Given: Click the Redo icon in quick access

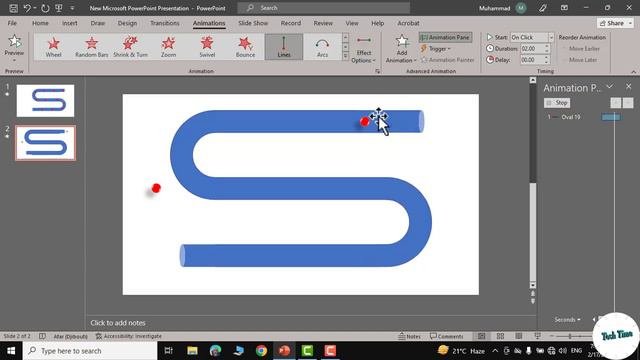Looking at the screenshot, I should 45,8.
